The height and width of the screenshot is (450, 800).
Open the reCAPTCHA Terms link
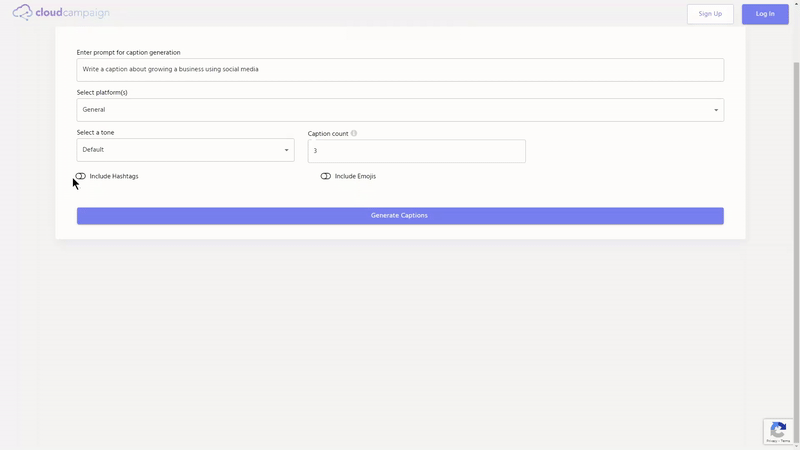point(785,441)
